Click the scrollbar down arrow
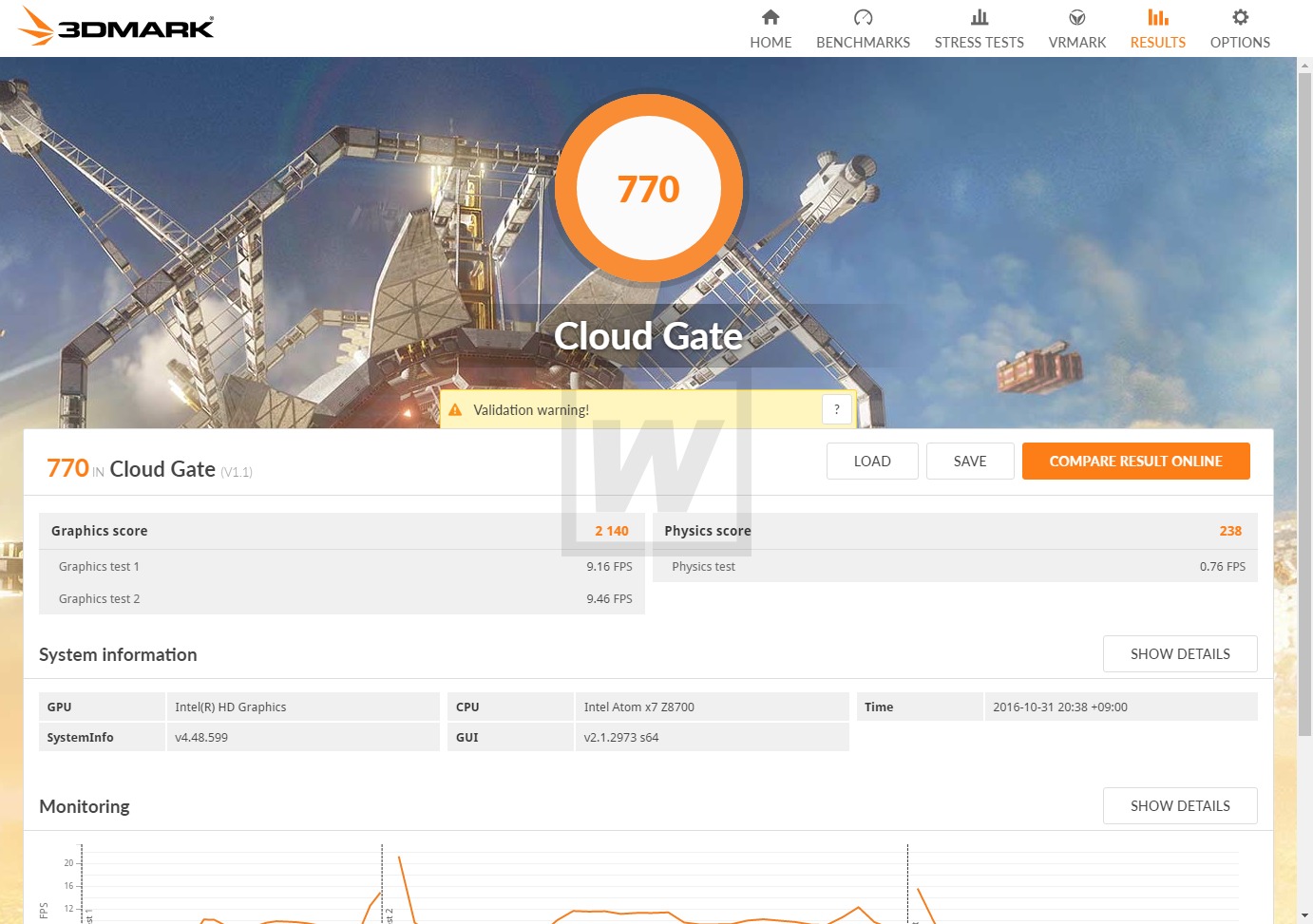 (1304, 916)
